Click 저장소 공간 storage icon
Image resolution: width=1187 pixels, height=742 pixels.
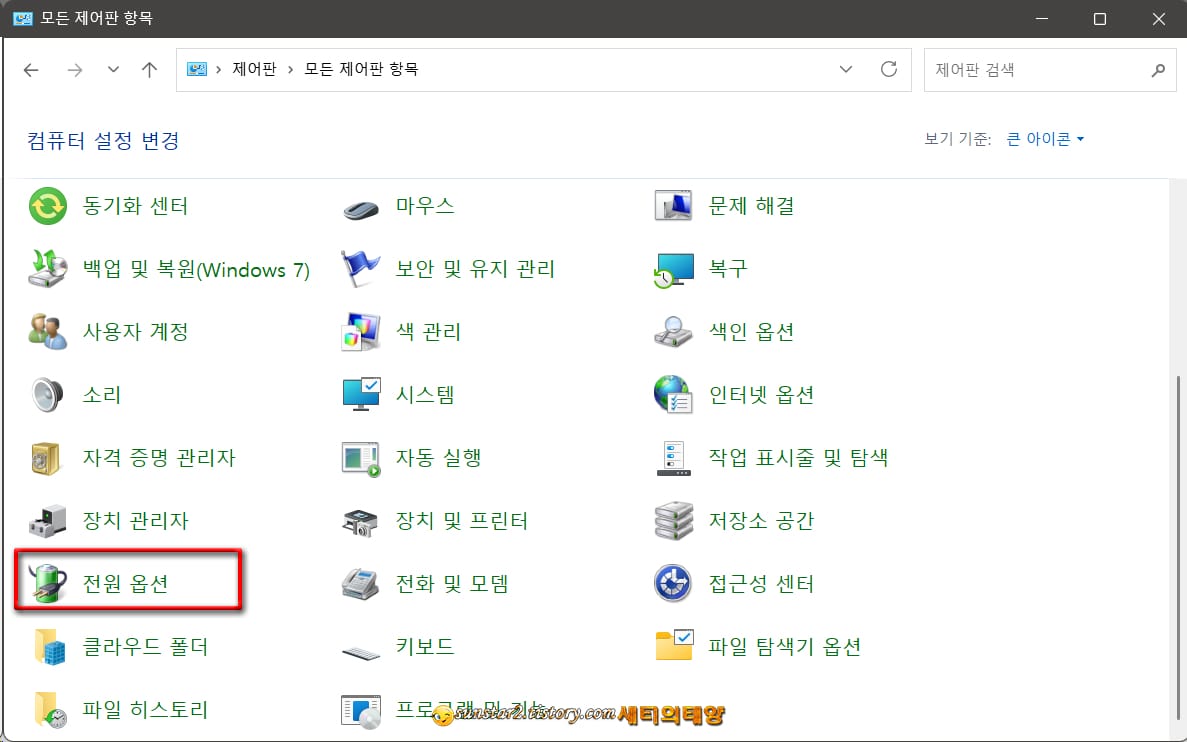click(673, 520)
